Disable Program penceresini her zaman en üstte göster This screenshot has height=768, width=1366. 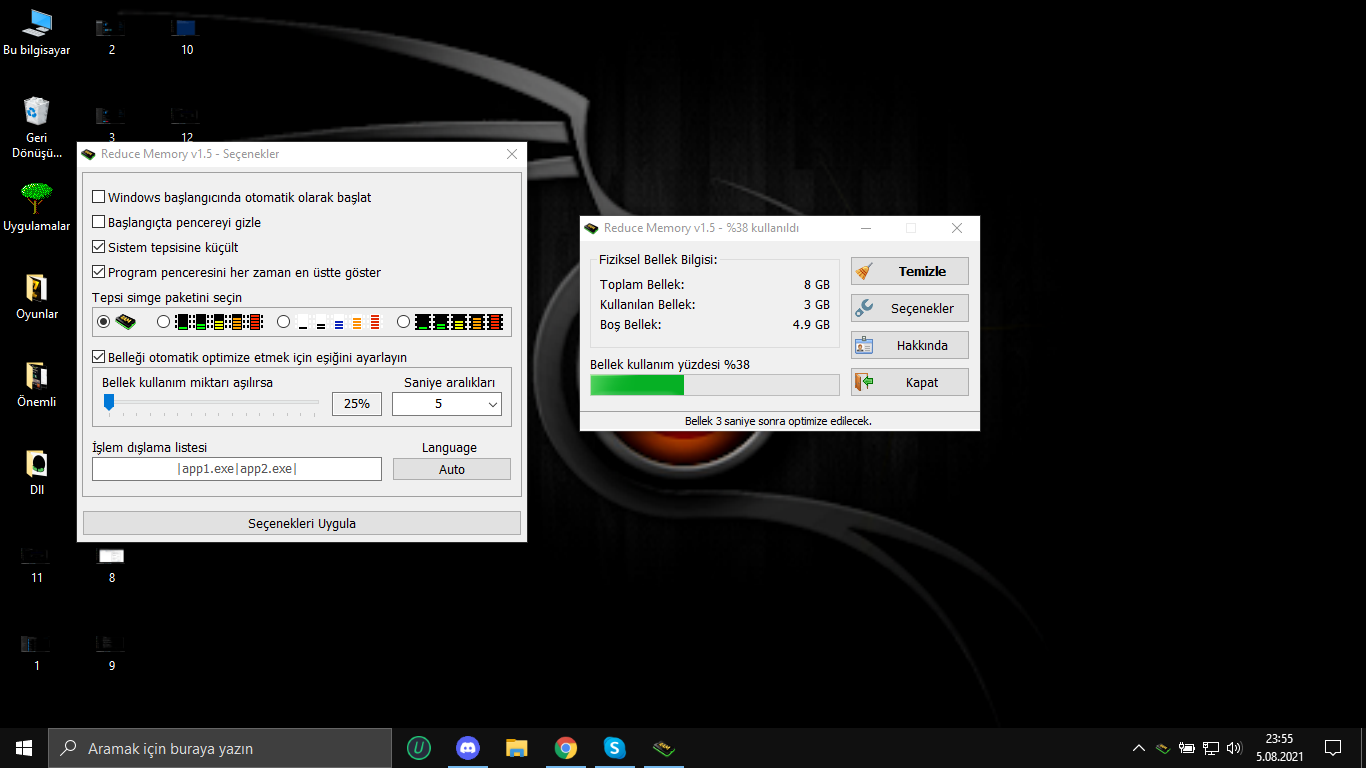point(99,272)
